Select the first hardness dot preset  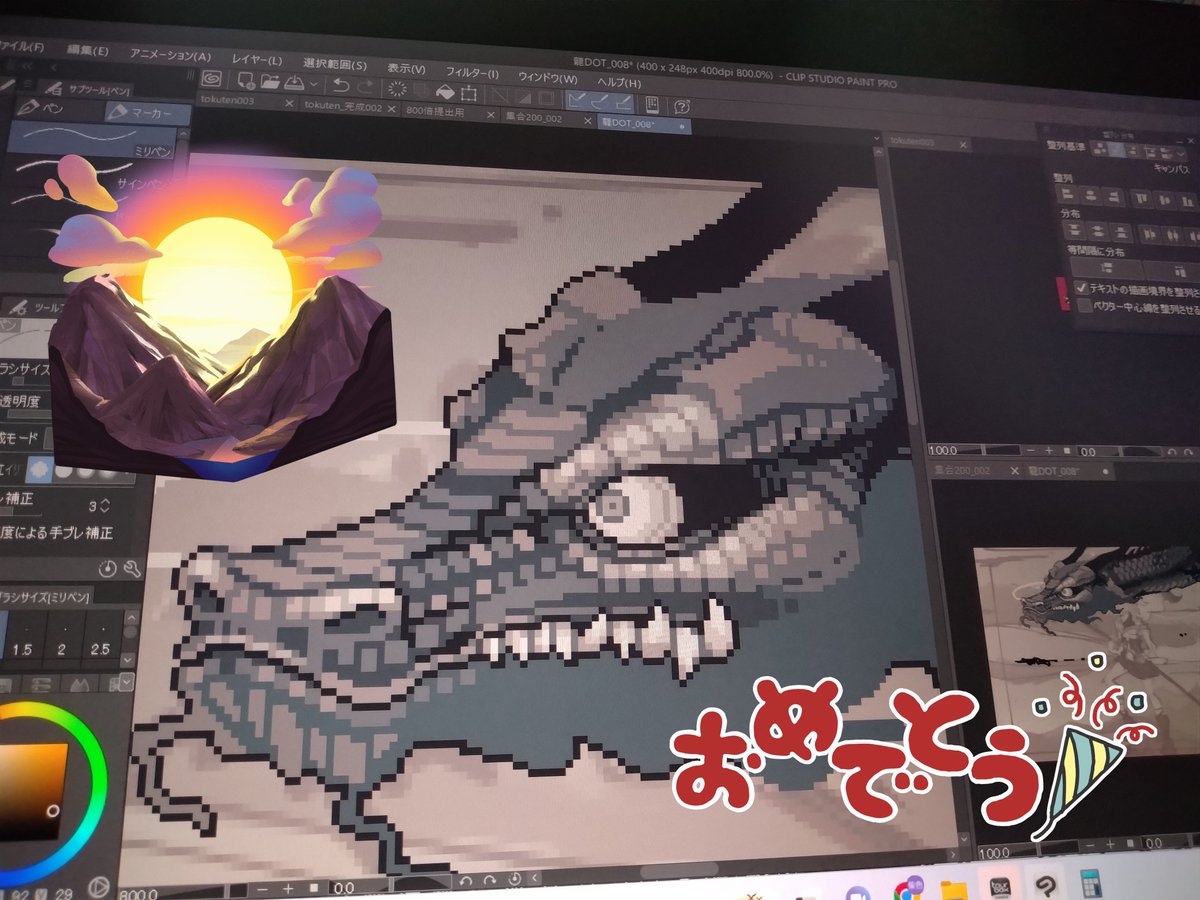point(40,470)
